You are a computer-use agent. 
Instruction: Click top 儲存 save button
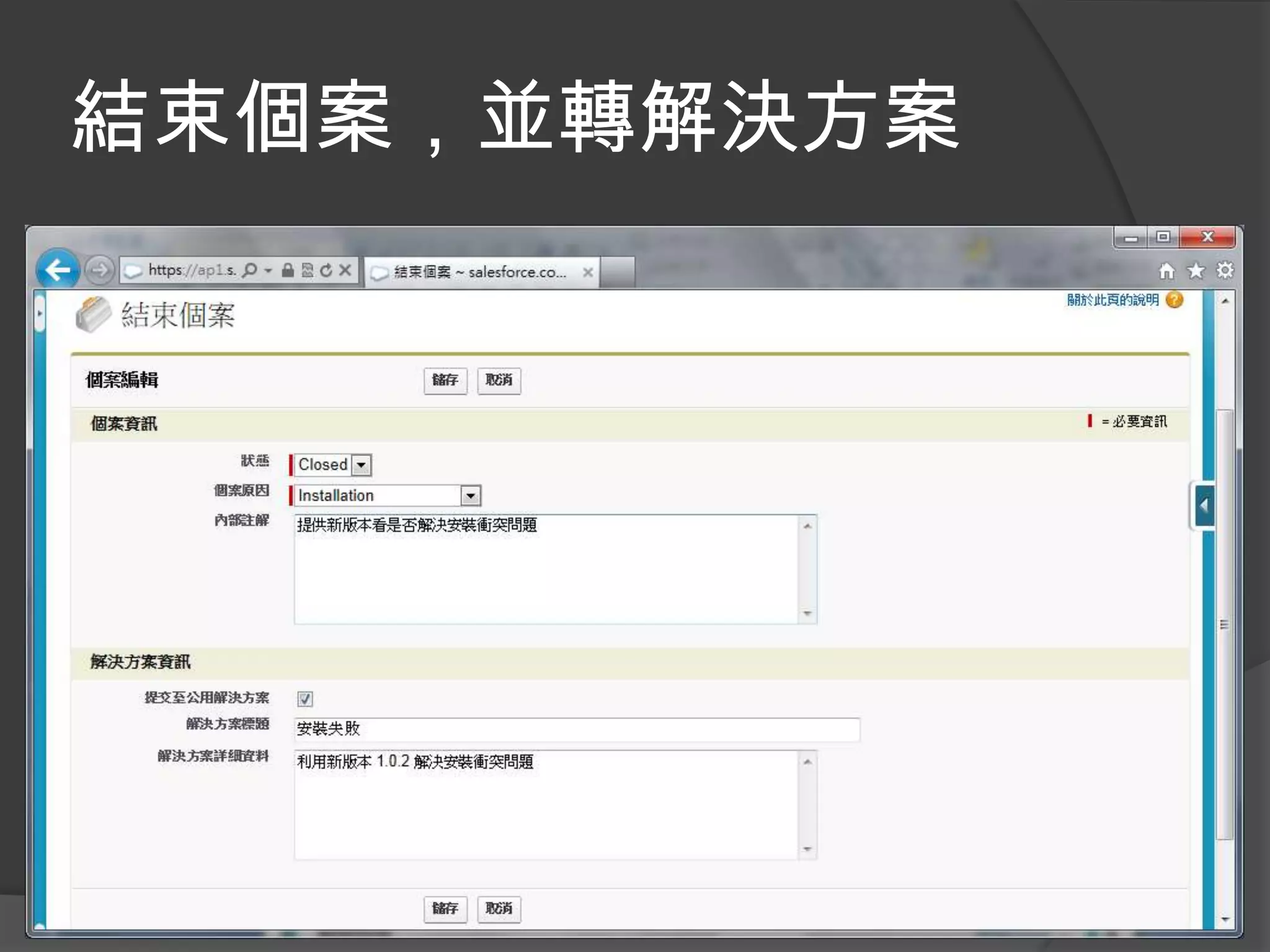point(445,381)
